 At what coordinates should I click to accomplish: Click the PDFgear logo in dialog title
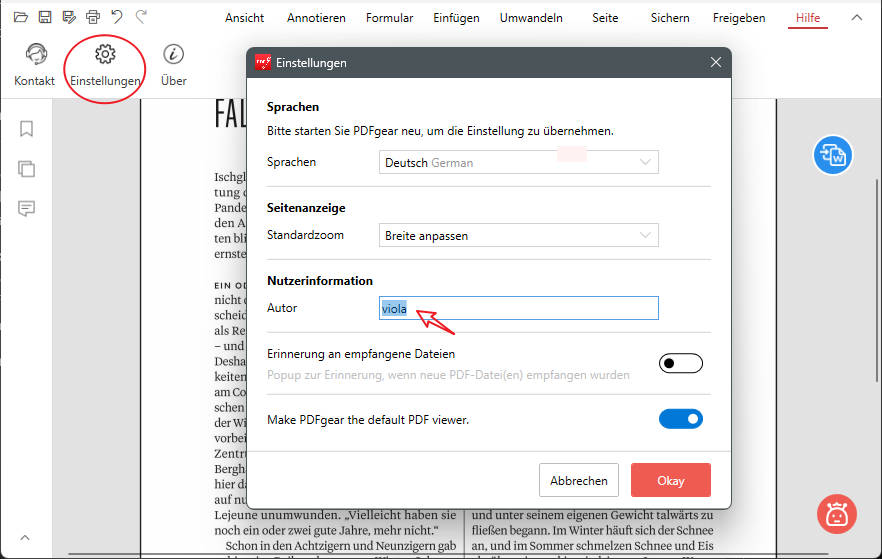coord(263,62)
